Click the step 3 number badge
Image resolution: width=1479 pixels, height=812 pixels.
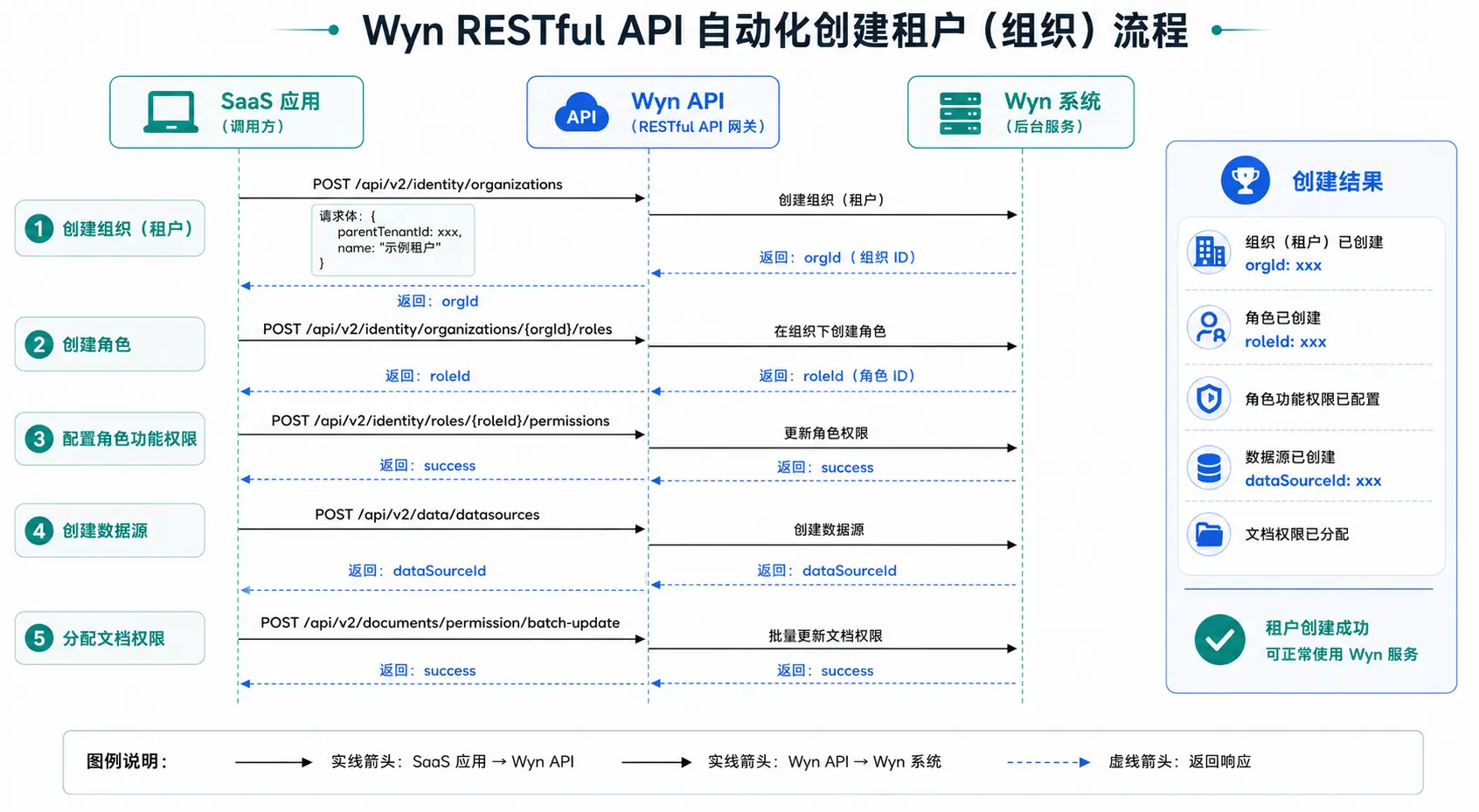(x=38, y=438)
